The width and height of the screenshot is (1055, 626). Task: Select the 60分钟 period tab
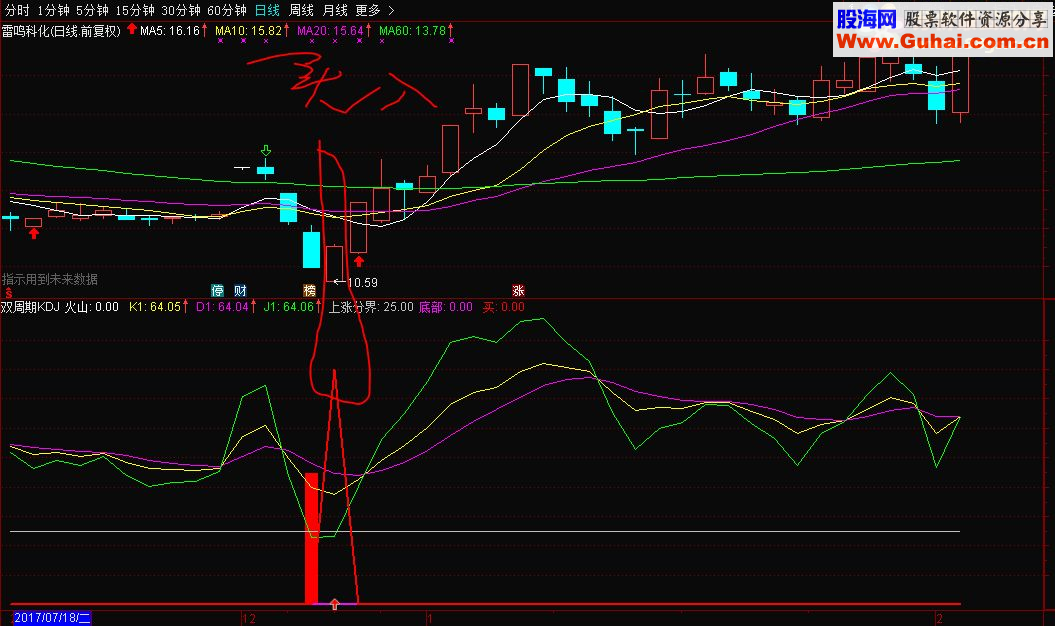point(227,10)
